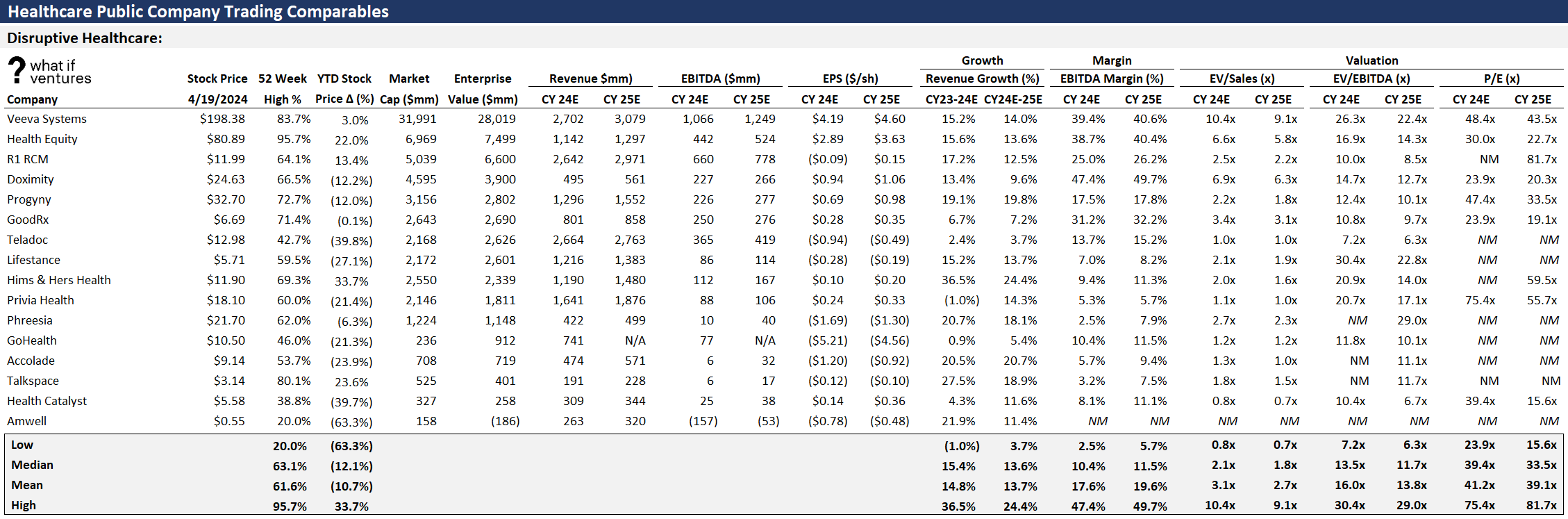The height and width of the screenshot is (519, 1568).
Task: Select Health Equity stock price $80.89
Action: click(226, 139)
